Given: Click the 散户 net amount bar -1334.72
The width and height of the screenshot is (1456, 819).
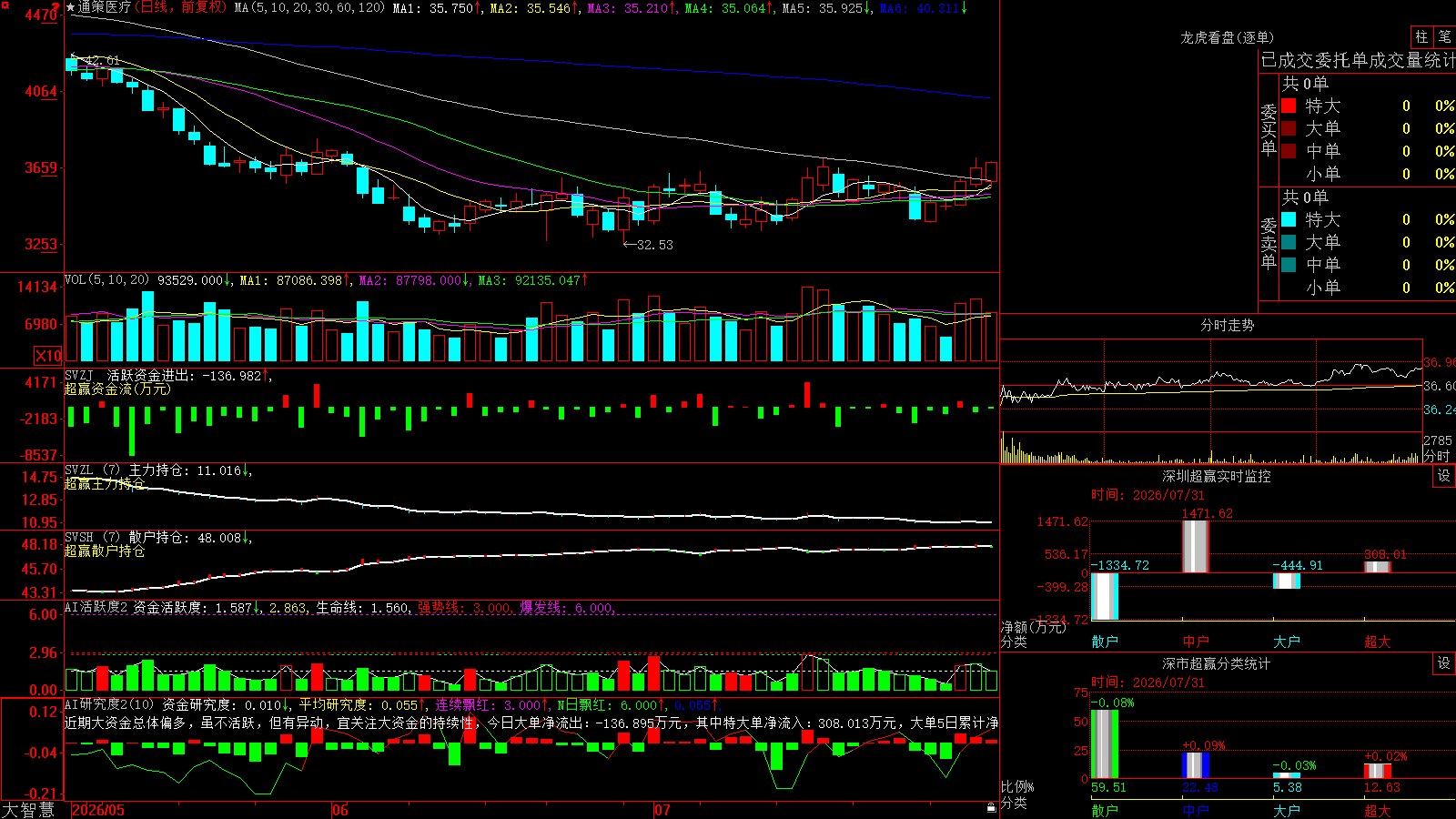Looking at the screenshot, I should [1105, 596].
